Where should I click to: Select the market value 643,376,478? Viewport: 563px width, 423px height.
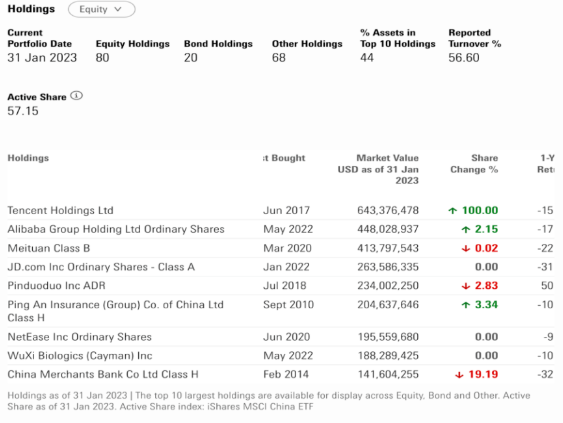tap(388, 210)
